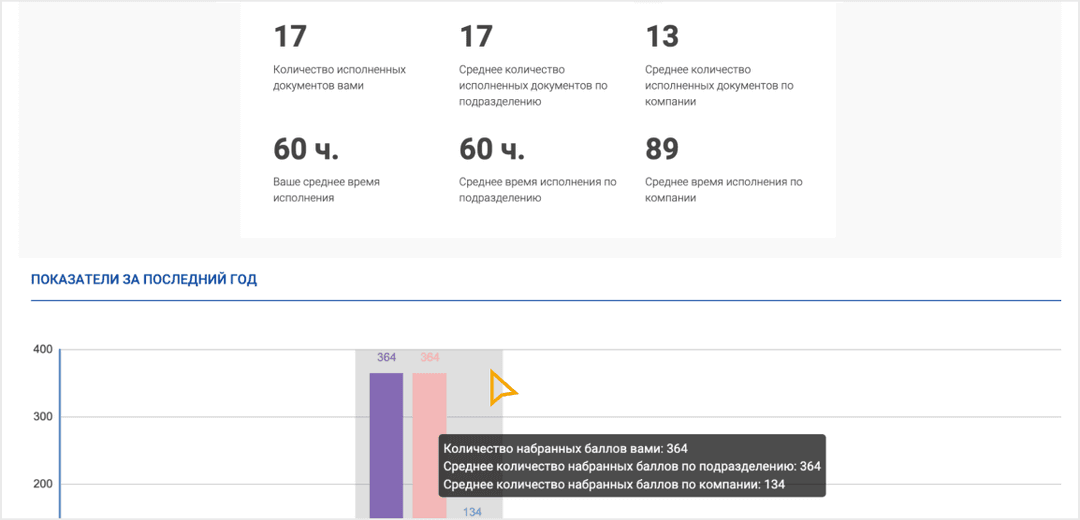Click the purple 364 value label above bar
Viewport: 1080px width, 520px height.
[x=386, y=358]
